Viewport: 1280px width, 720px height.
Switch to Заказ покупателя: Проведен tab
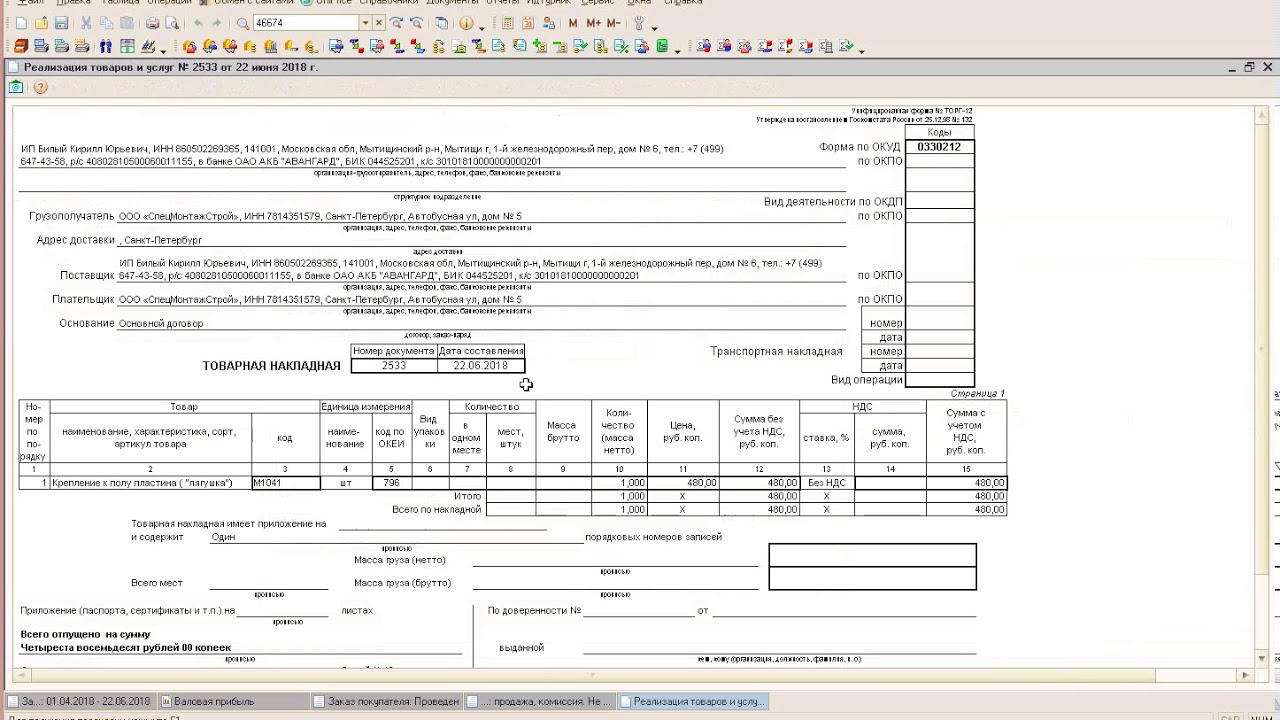[x=386, y=701]
